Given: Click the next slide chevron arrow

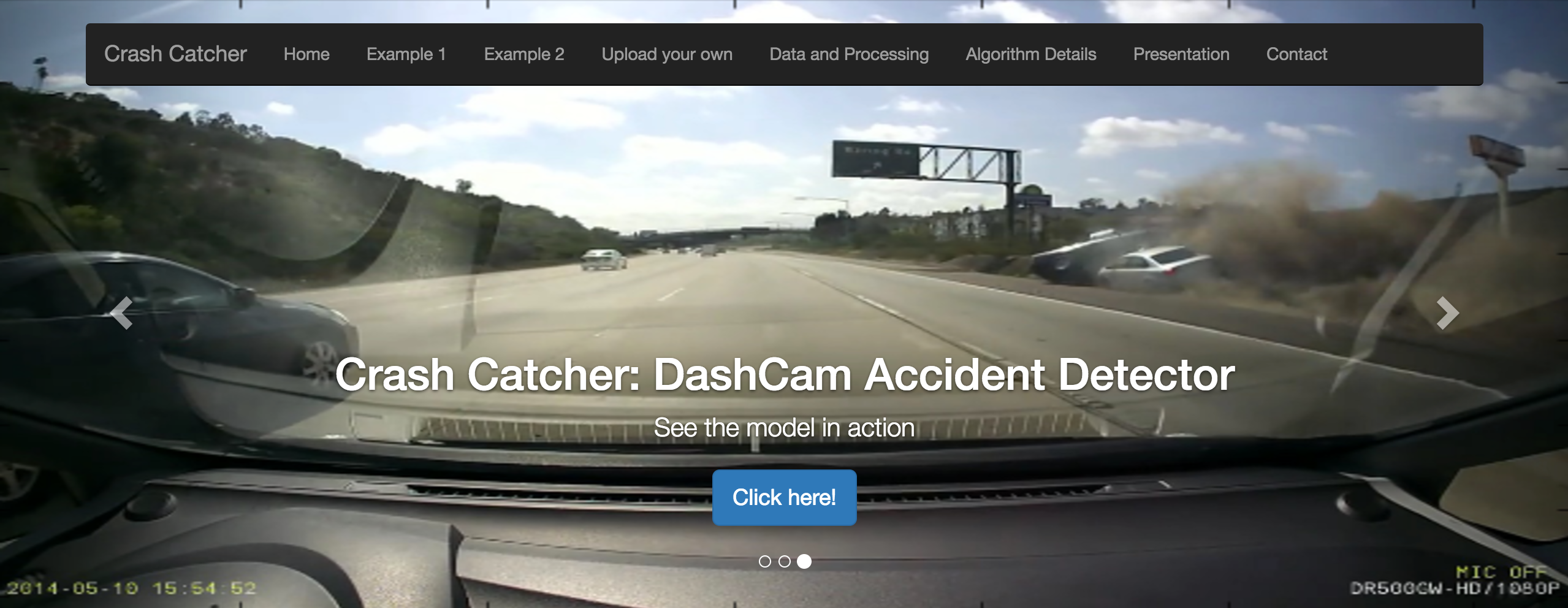Looking at the screenshot, I should (1447, 313).
